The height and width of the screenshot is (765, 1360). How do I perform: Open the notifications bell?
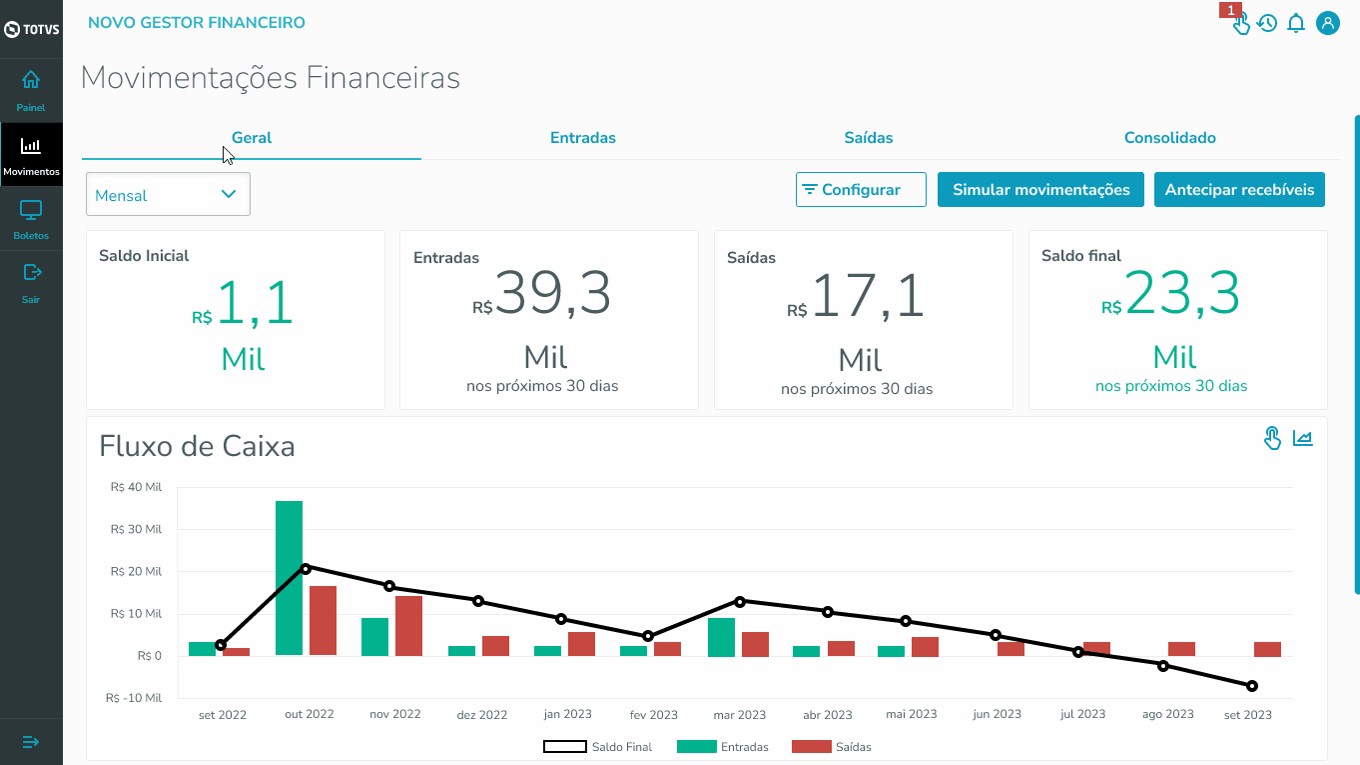point(1296,23)
